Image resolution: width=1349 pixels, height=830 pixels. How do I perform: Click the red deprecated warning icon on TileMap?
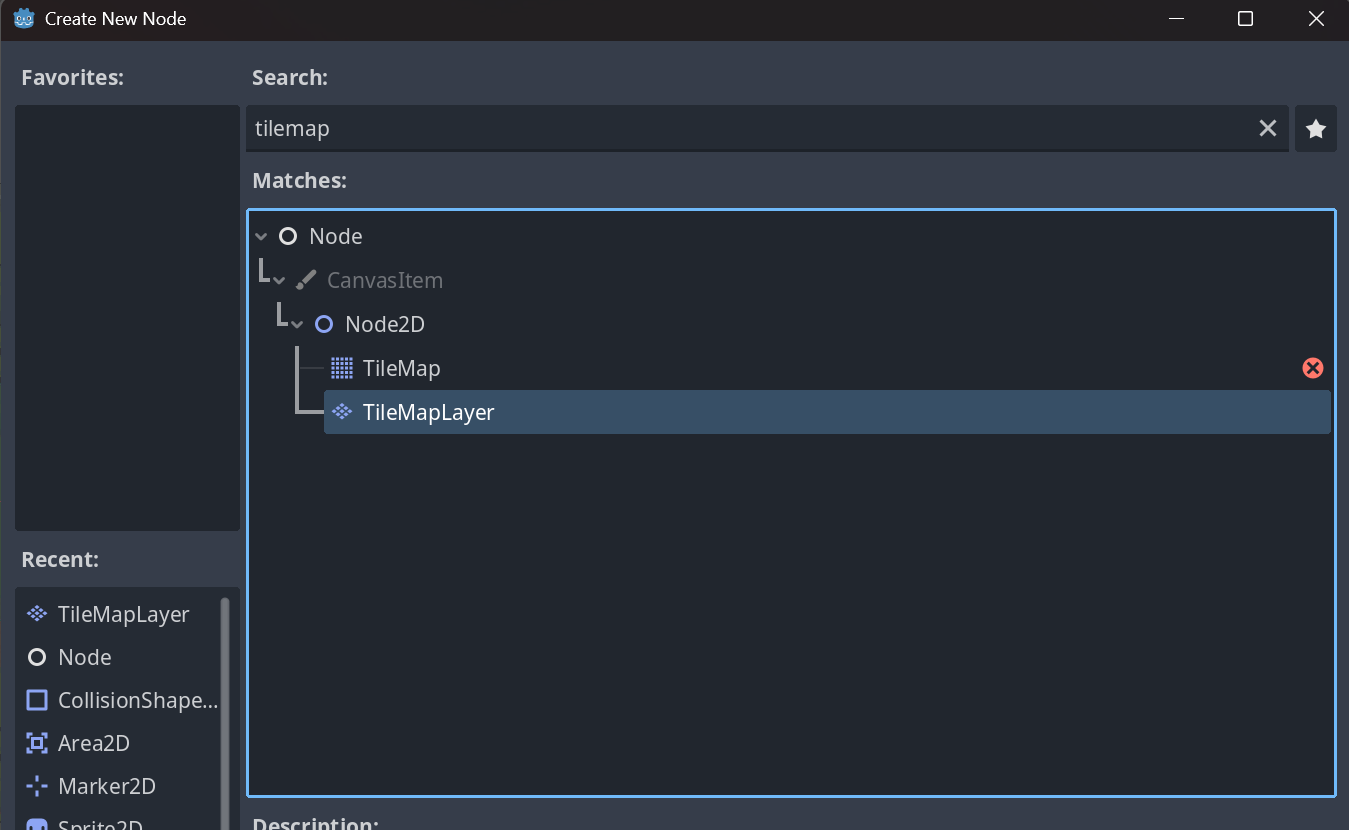[x=1312, y=368]
